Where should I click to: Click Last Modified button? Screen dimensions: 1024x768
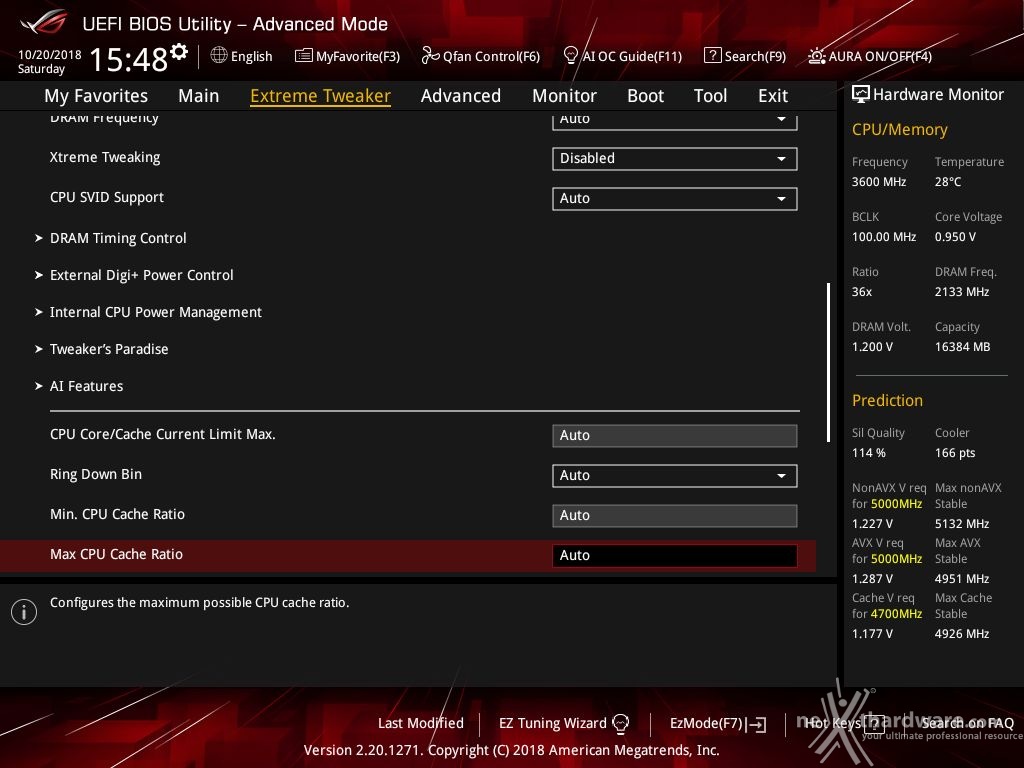pos(421,723)
